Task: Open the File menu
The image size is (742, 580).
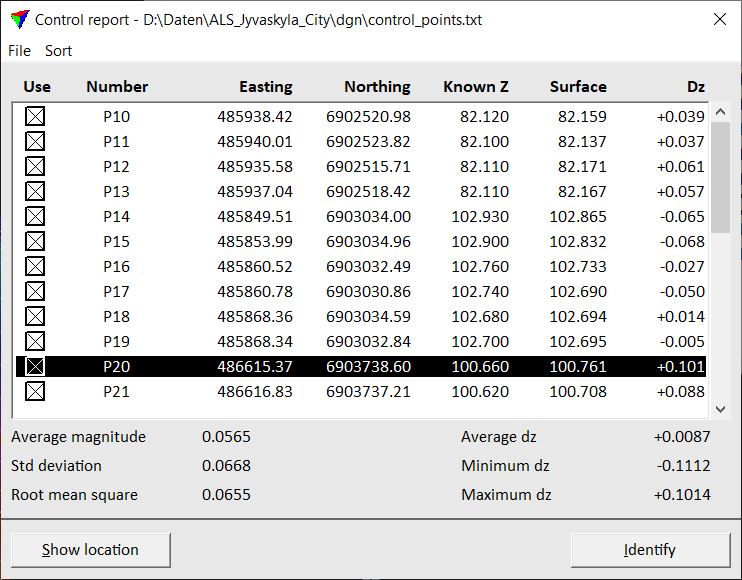Action: click(x=19, y=51)
